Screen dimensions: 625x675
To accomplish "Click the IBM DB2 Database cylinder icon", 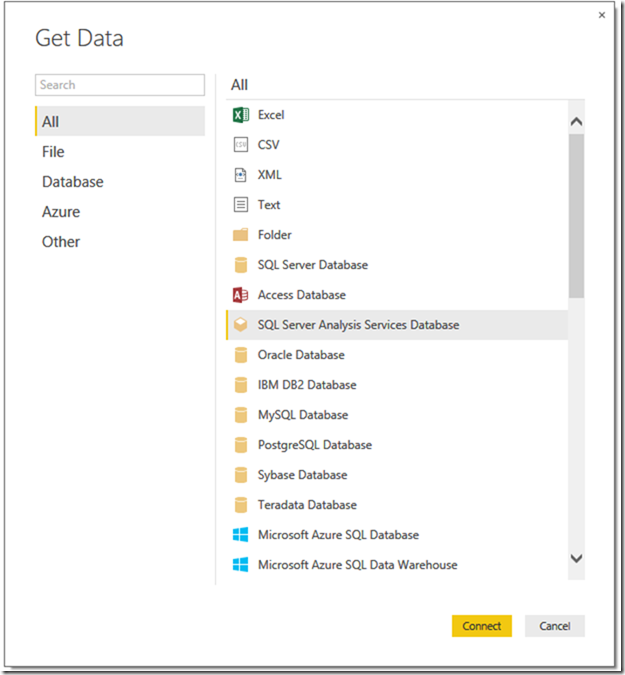I will coord(241,385).
